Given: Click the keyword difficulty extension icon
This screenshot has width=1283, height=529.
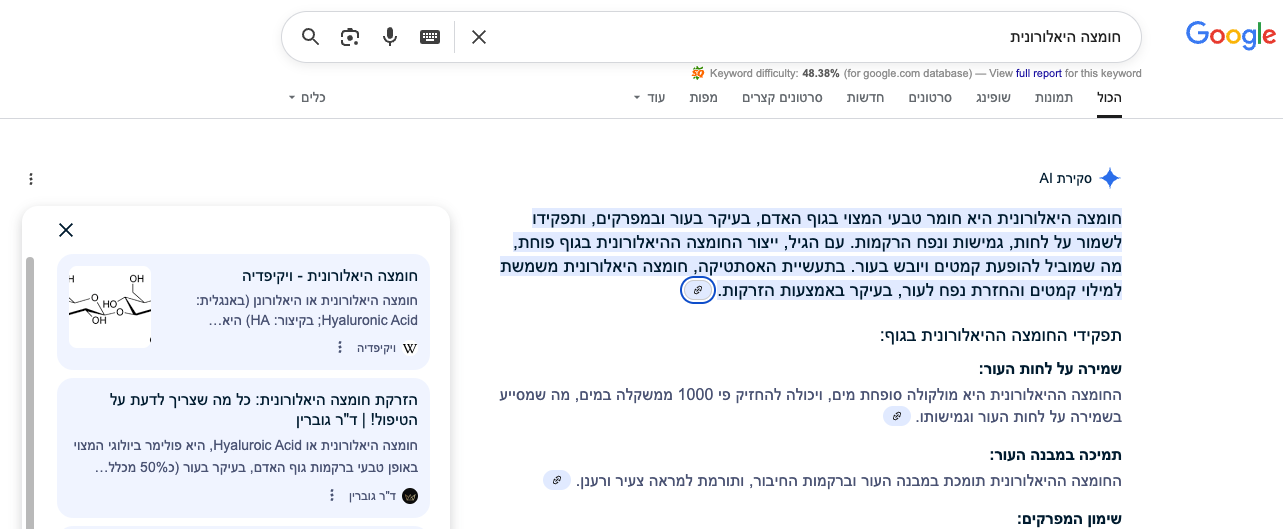Looking at the screenshot, I should tap(698, 73).
